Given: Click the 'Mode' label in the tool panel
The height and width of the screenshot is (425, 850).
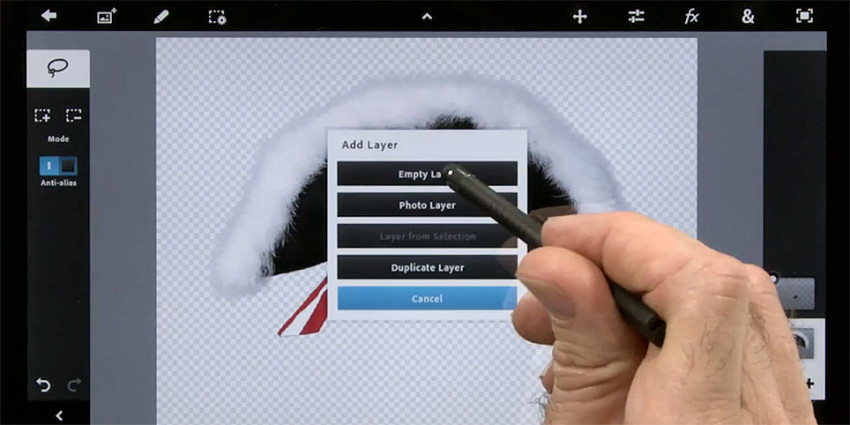Looking at the screenshot, I should tap(58, 139).
